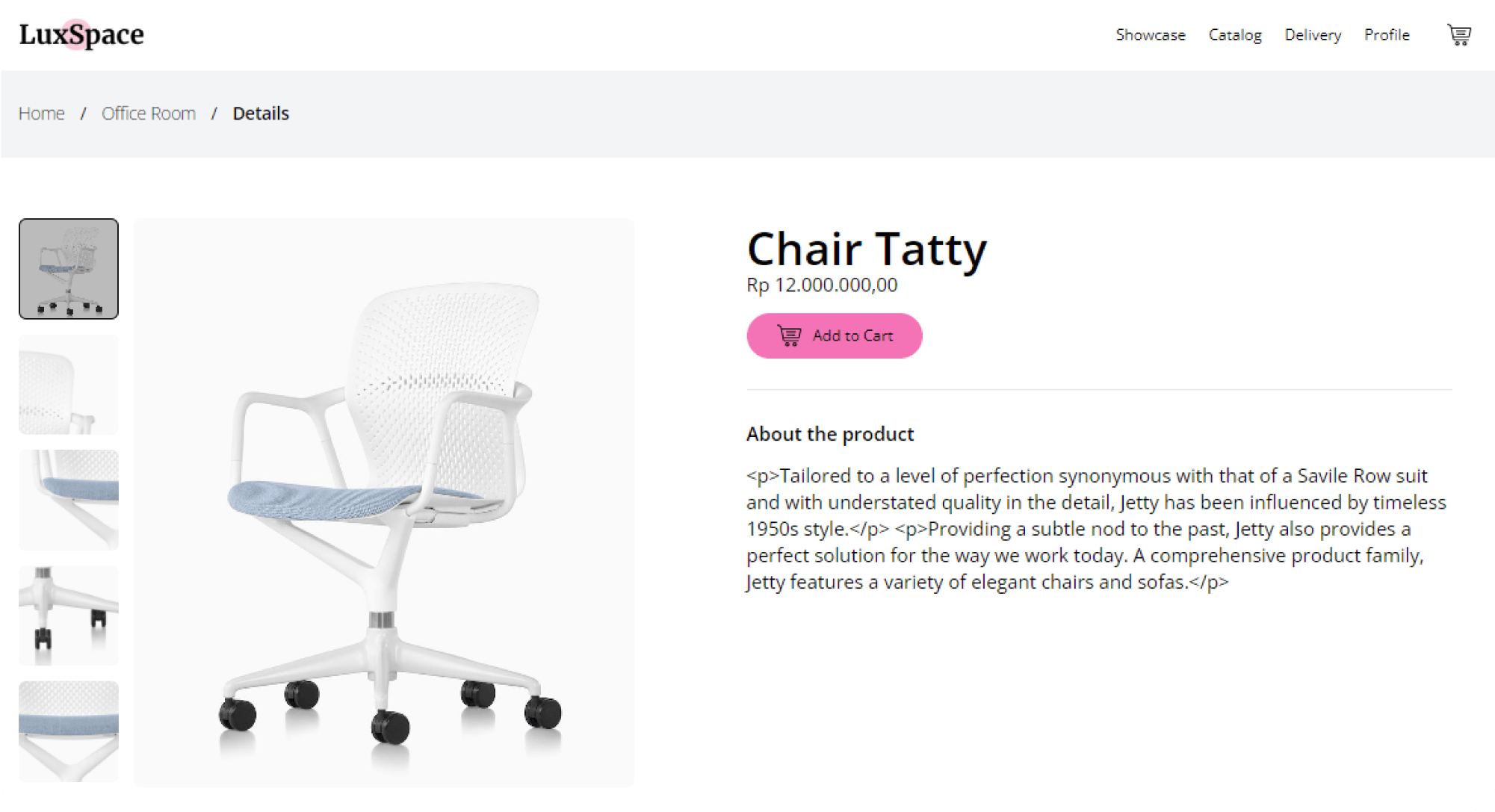Image resolution: width=1495 pixels, height=812 pixels.
Task: Go to the Catalog page
Action: coord(1234,35)
